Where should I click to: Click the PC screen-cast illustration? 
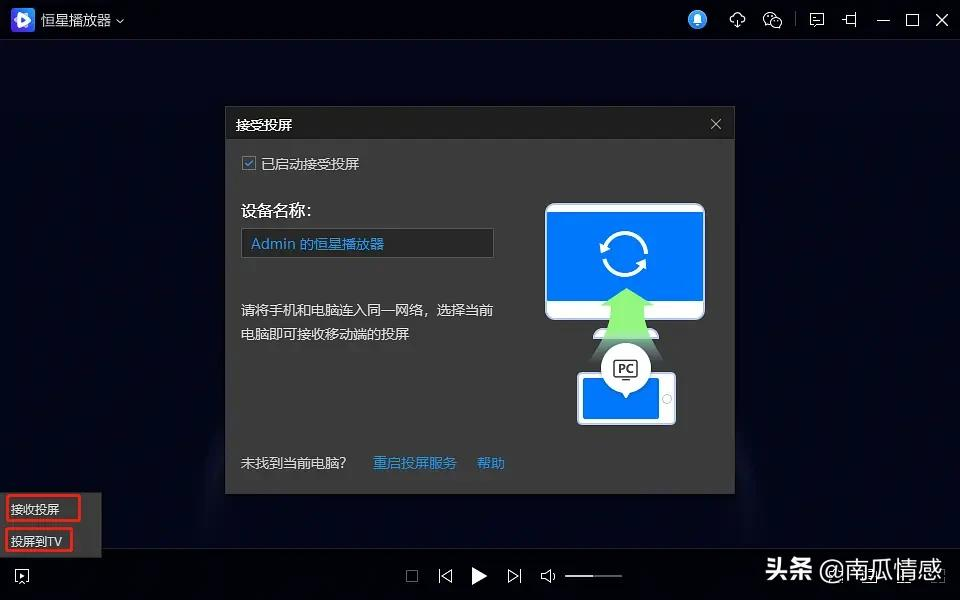[624, 313]
